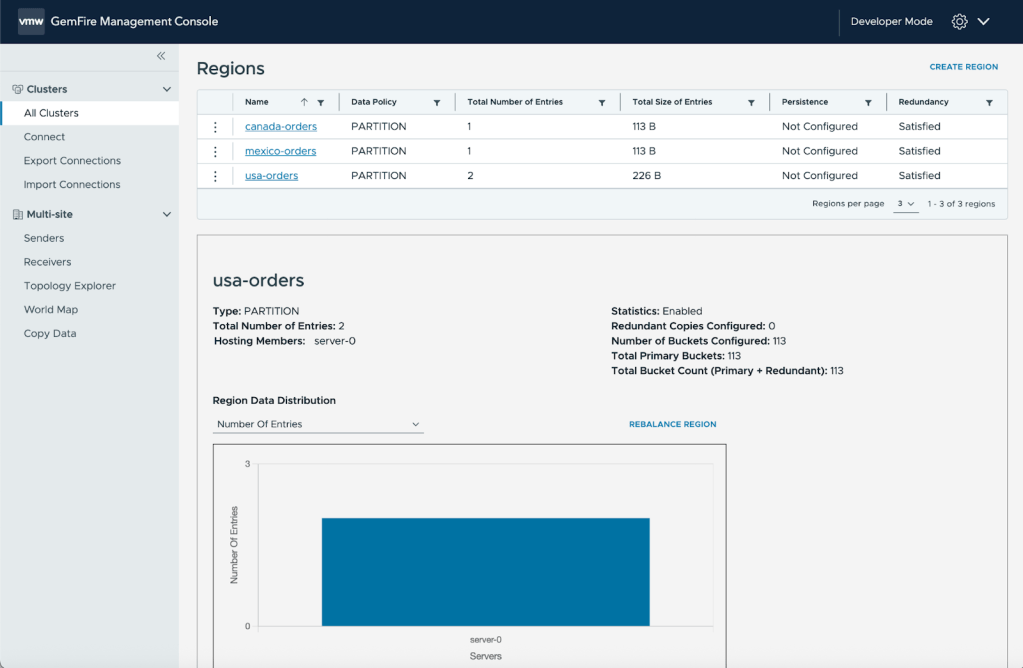Collapse the sidebar with double-chevron icon
1023x668 pixels.
tap(161, 56)
